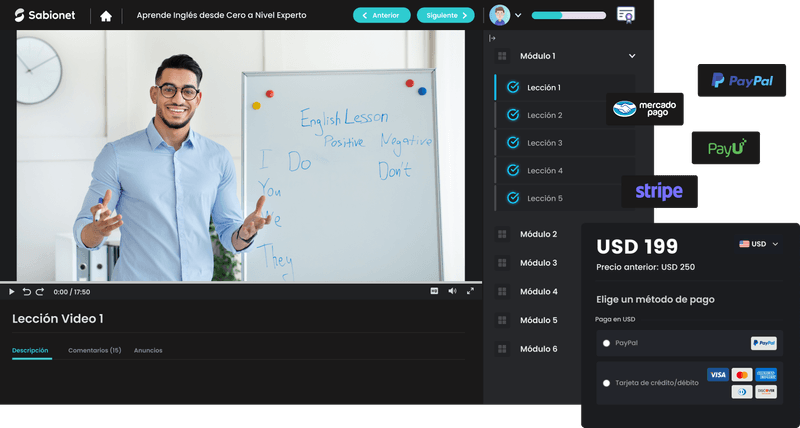Mute the video volume icon
The width and height of the screenshot is (800, 428).
click(452, 291)
